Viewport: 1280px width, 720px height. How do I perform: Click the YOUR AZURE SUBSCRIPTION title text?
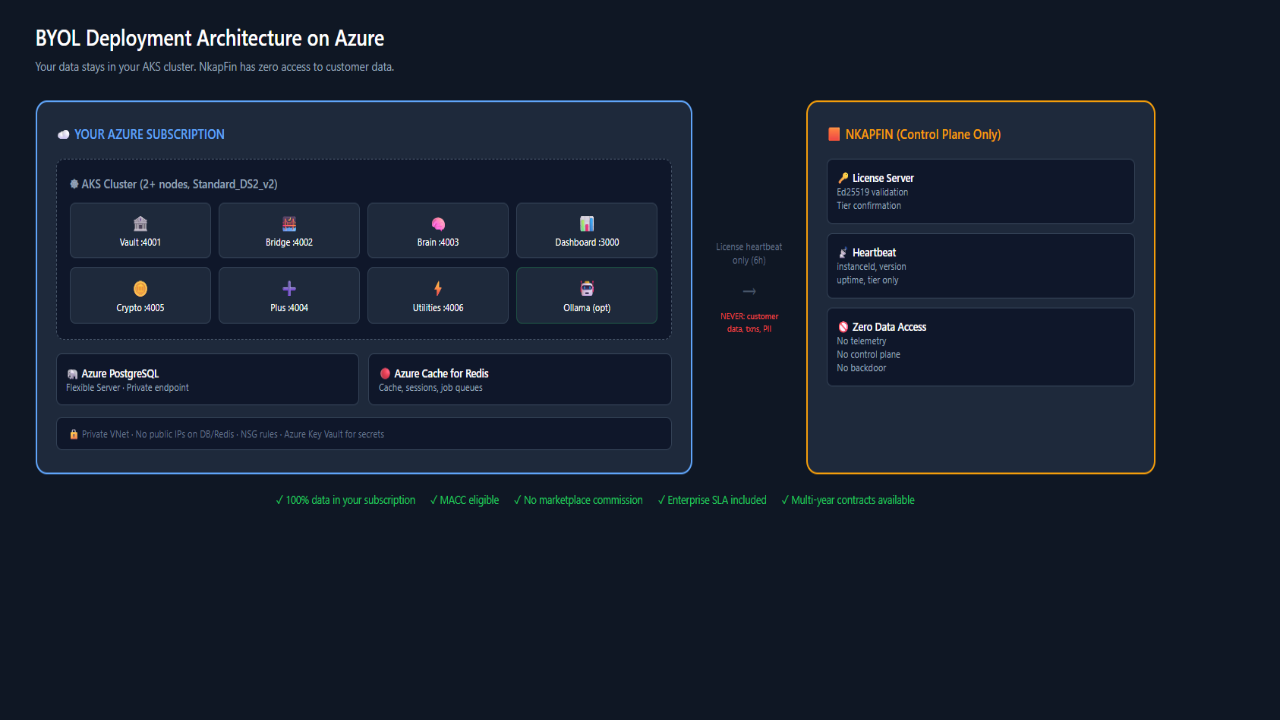click(x=150, y=135)
